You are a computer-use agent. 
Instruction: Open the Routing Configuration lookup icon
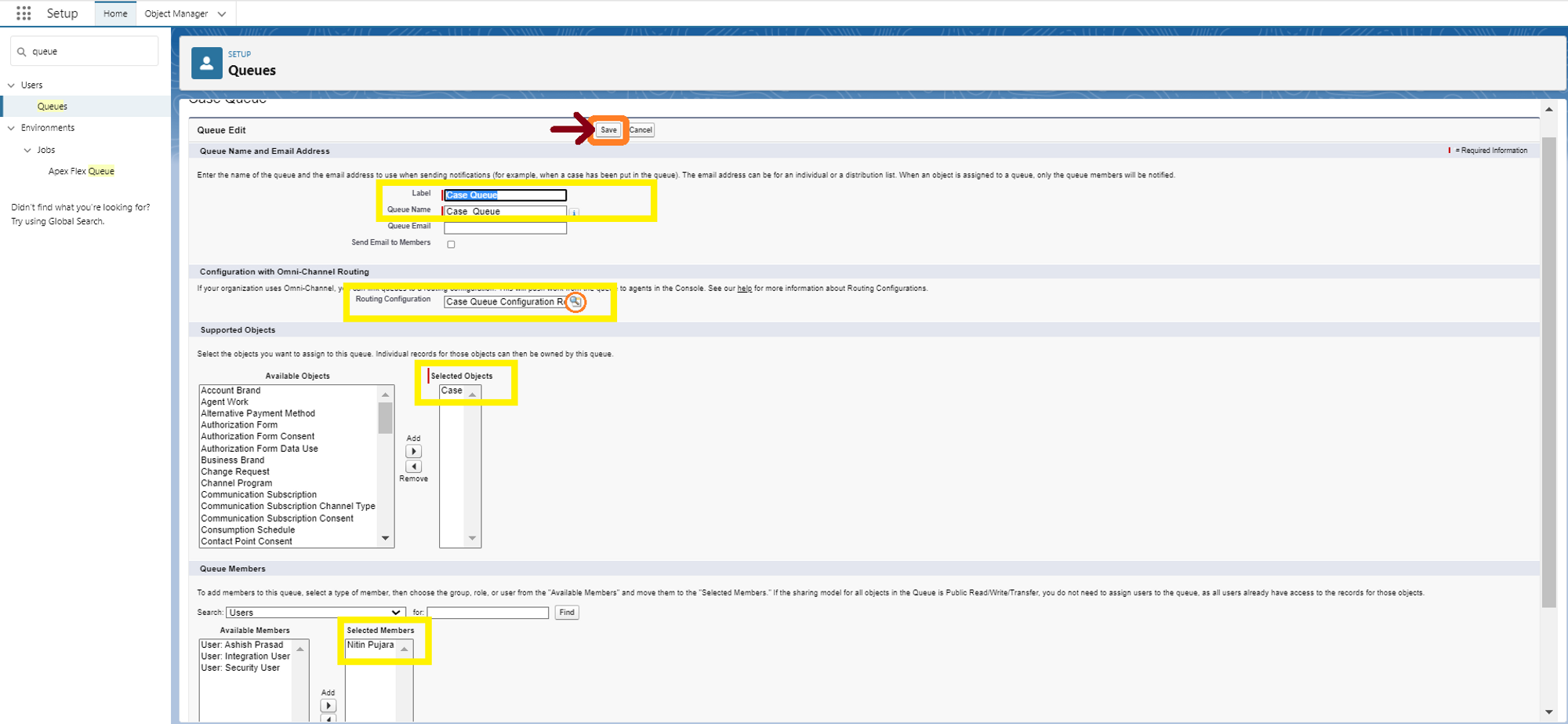575,301
